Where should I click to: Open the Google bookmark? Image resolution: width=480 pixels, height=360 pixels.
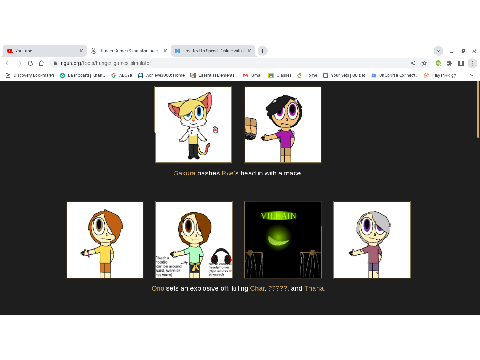(122, 75)
